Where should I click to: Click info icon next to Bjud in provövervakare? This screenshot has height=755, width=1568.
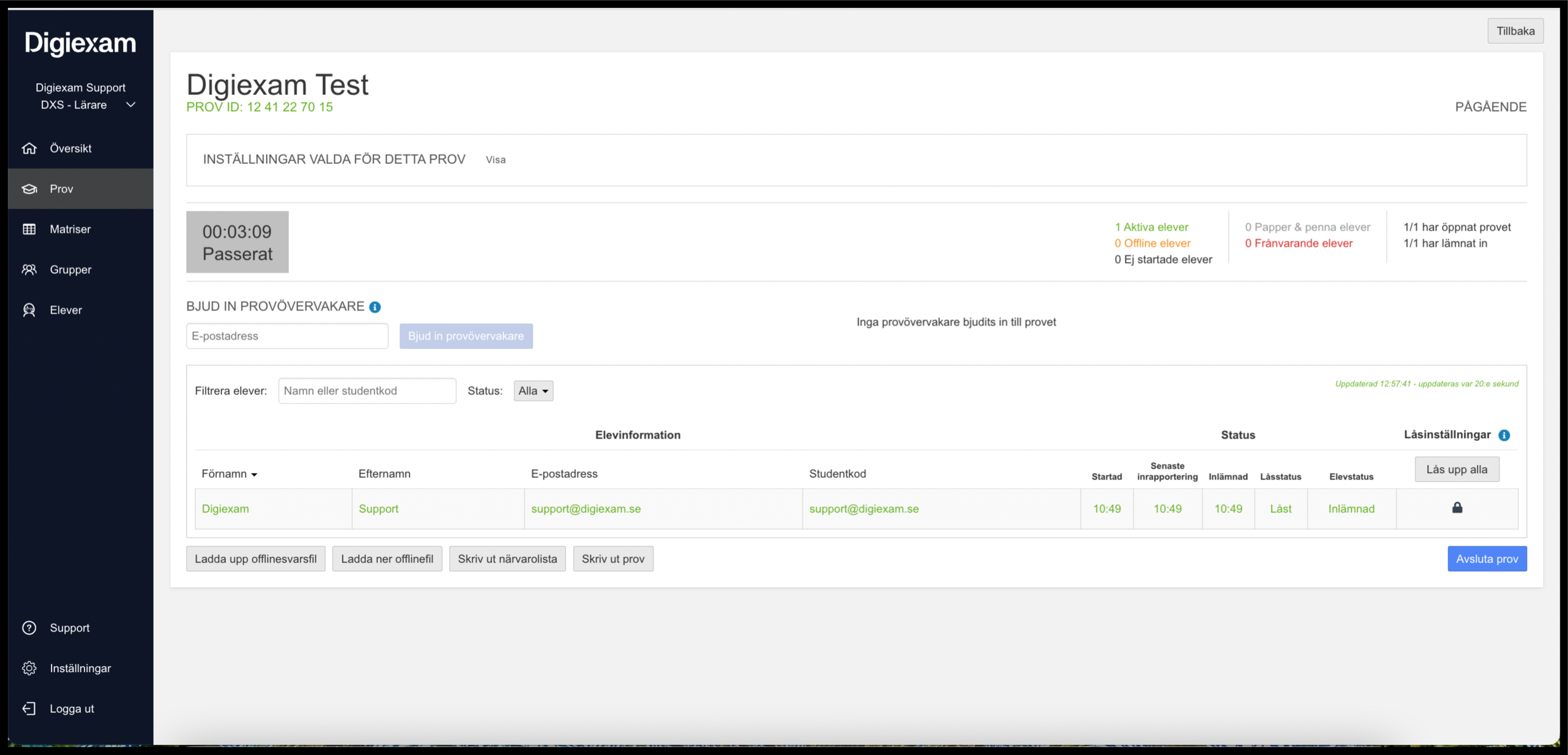(375, 307)
